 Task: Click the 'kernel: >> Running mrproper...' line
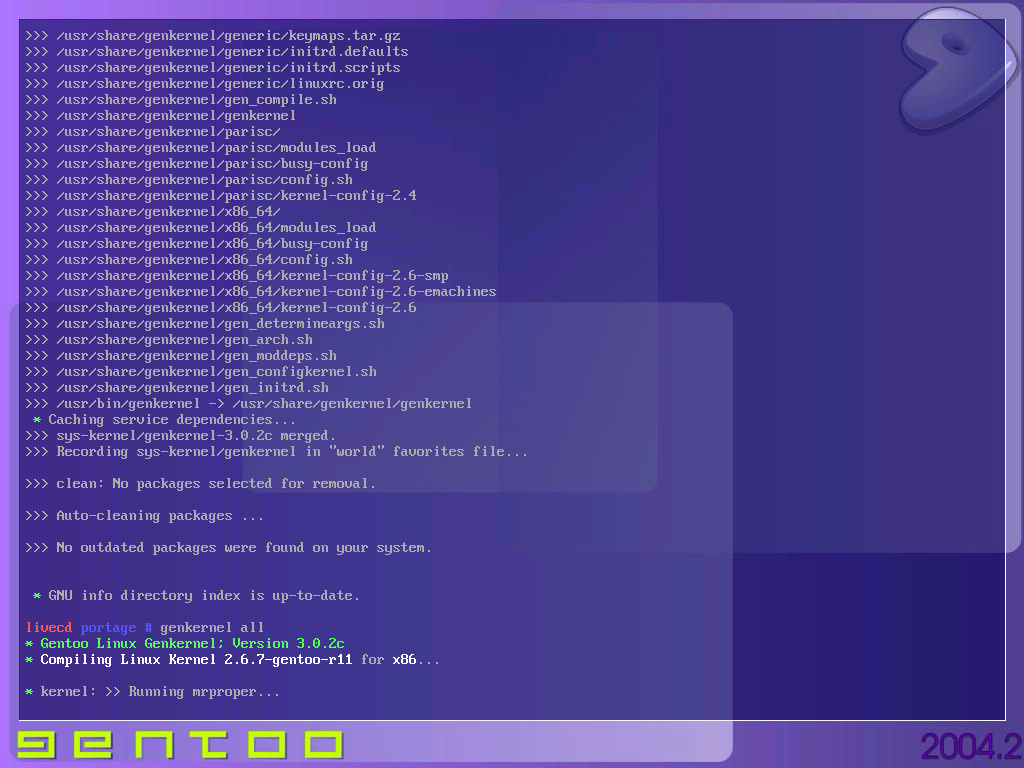[153, 692]
